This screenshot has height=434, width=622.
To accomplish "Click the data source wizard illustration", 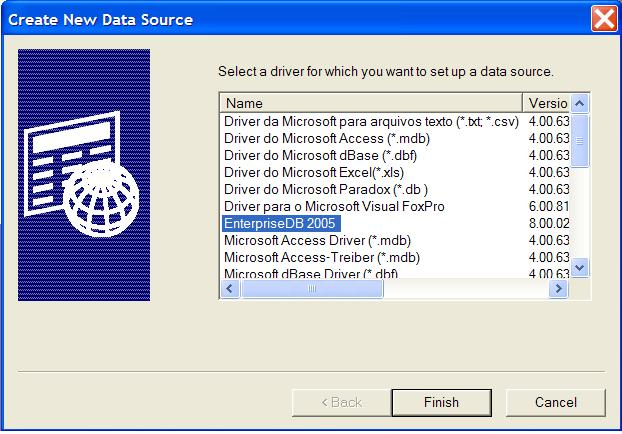I will [x=84, y=175].
